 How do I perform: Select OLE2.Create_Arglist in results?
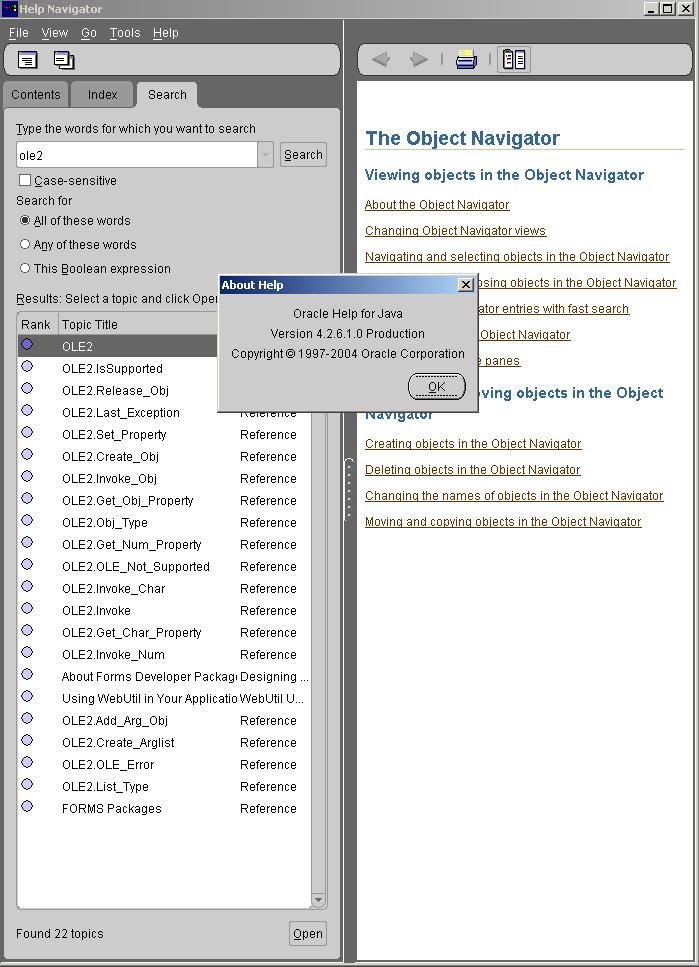coord(164,743)
